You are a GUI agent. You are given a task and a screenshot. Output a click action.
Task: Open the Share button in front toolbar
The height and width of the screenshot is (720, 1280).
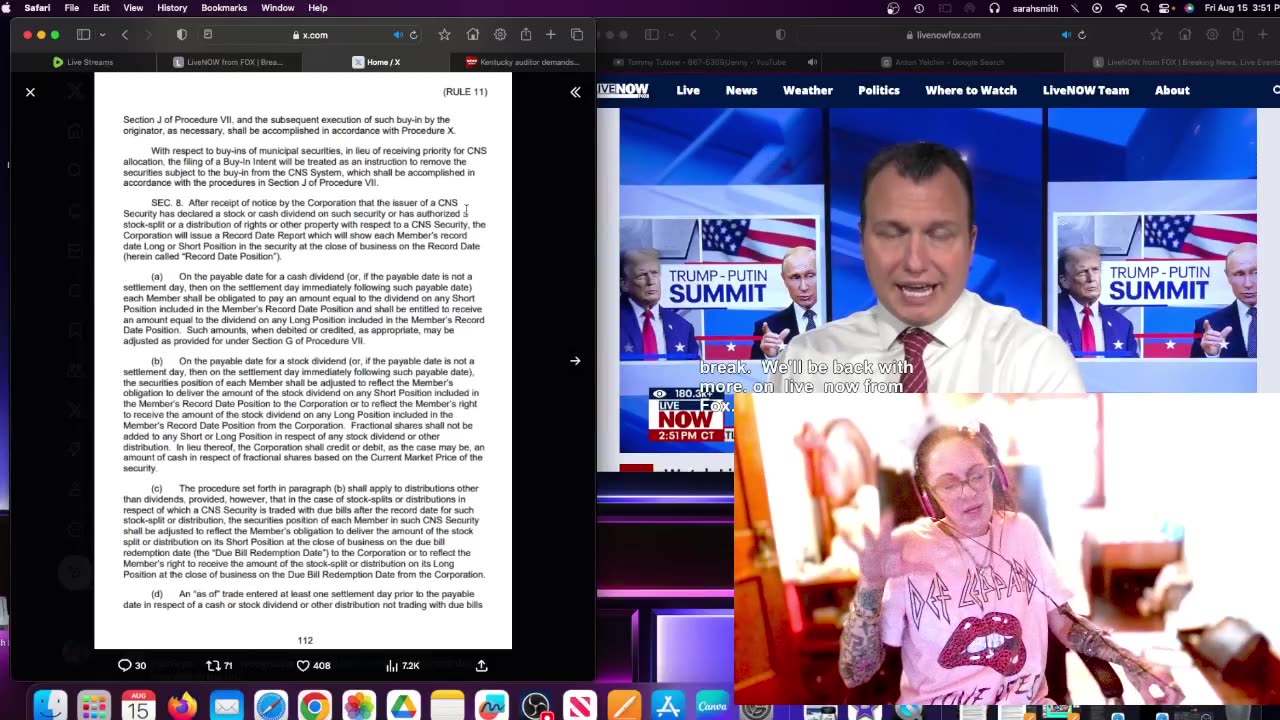click(x=526, y=35)
